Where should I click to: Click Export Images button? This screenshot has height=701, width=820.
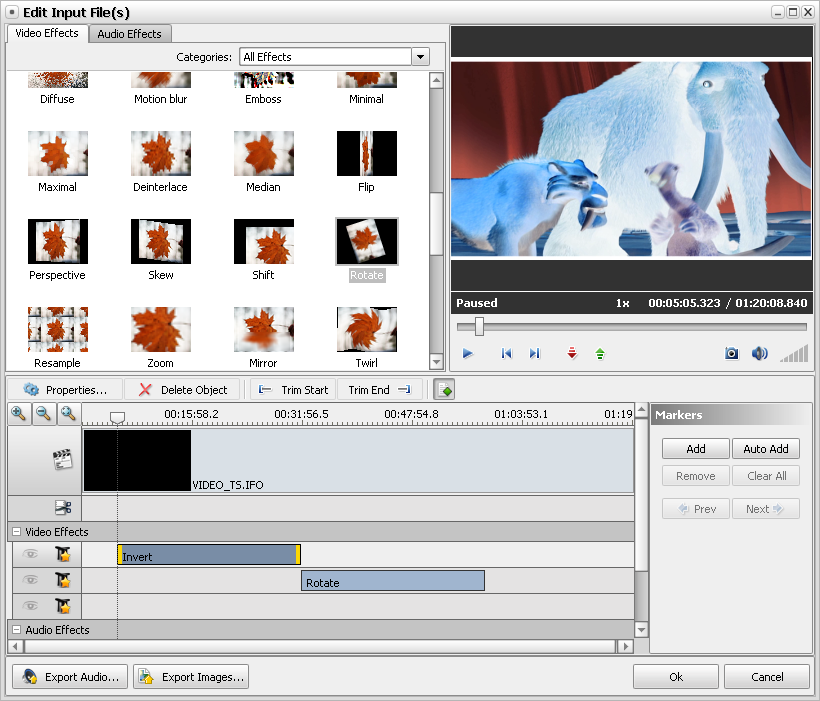point(191,677)
